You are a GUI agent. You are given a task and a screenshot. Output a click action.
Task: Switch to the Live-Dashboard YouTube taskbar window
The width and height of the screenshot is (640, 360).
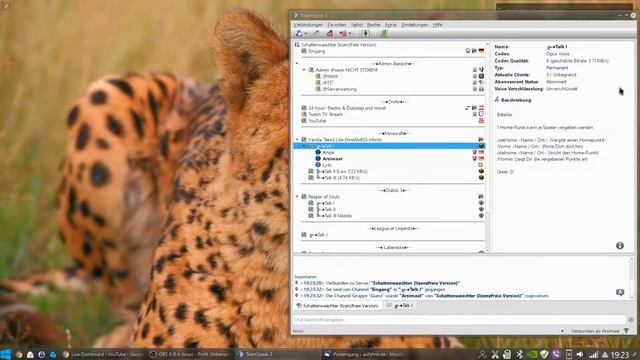103,355
